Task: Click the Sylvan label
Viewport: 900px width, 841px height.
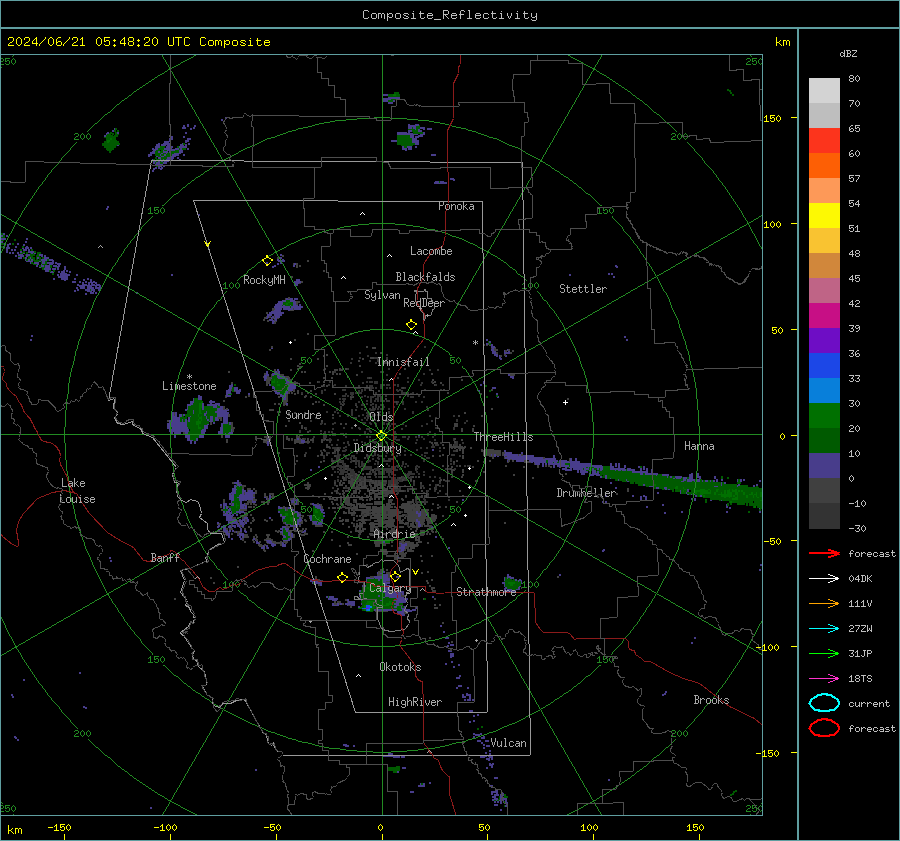Action: coord(382,295)
